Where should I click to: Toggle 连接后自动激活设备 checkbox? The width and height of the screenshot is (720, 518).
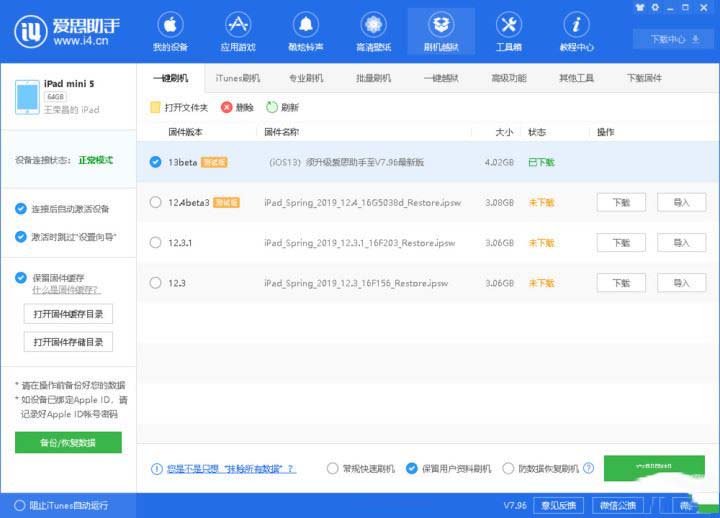(21, 209)
